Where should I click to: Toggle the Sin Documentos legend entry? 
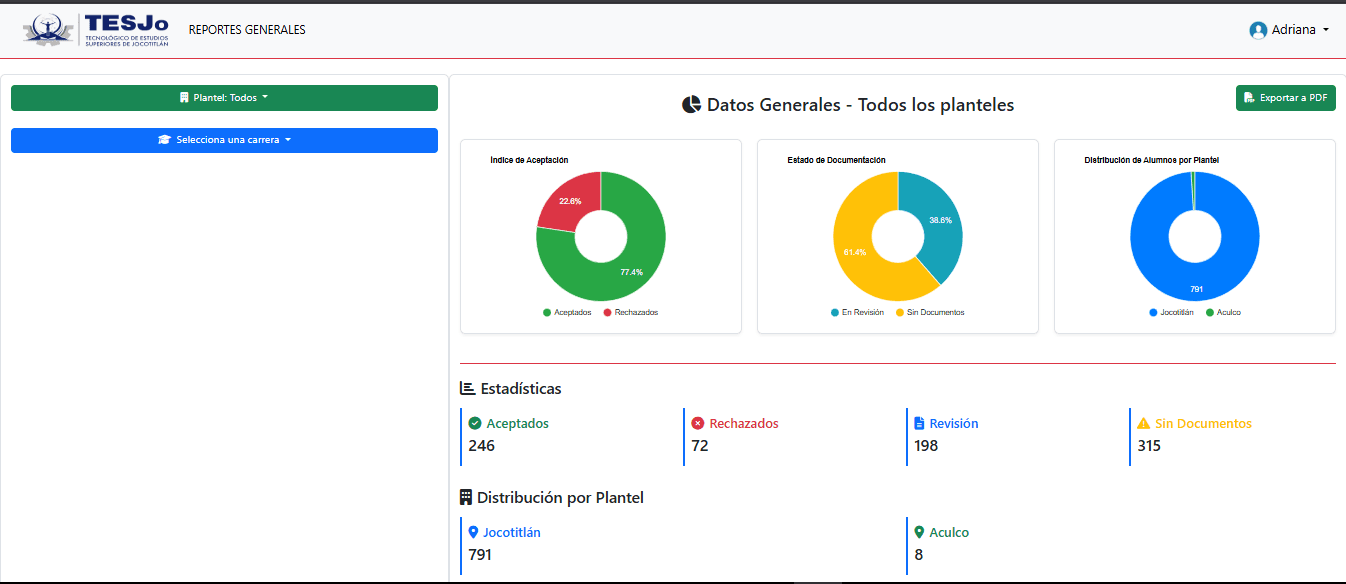[930, 312]
